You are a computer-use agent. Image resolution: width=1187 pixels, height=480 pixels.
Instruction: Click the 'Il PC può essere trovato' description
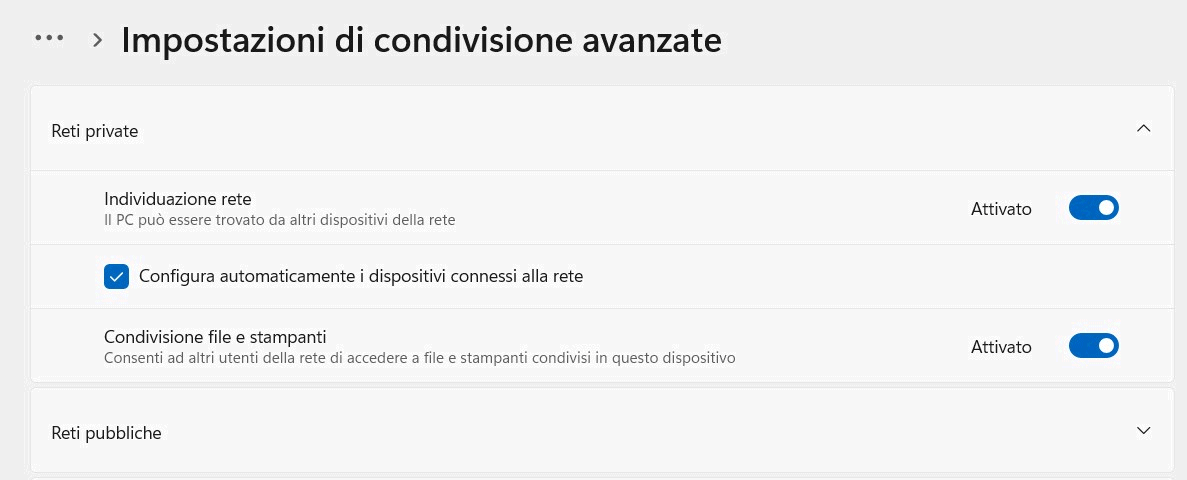click(x=279, y=219)
